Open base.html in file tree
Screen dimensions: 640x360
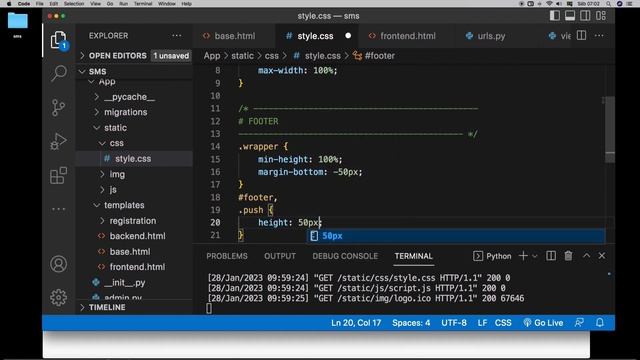point(134,252)
